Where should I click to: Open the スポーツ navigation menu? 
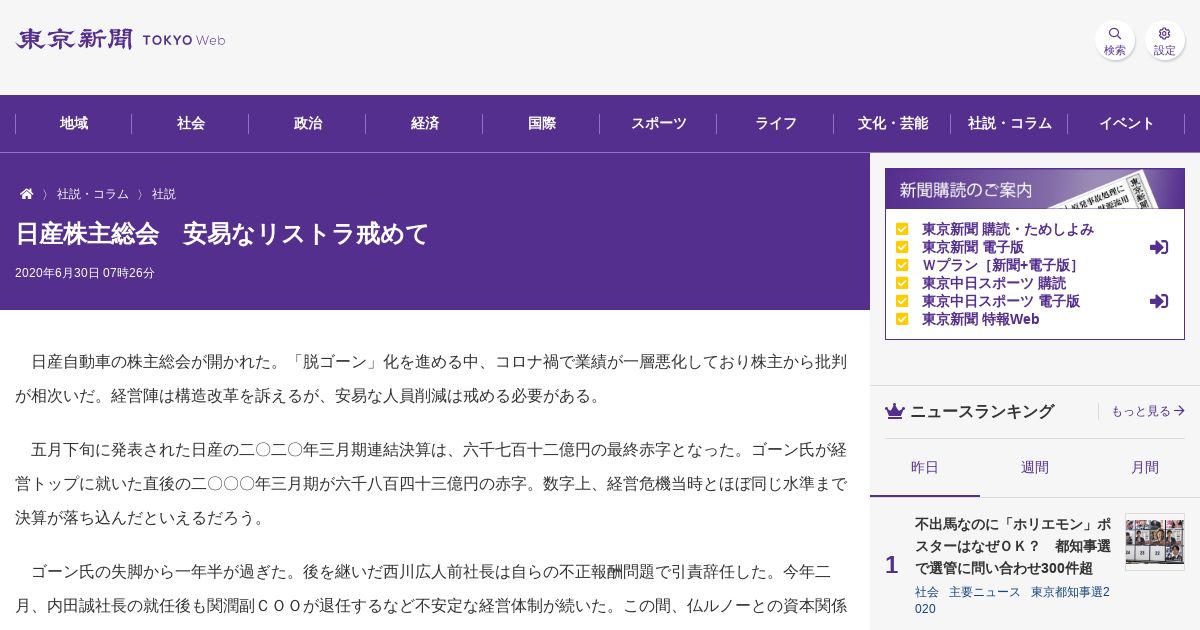tap(659, 124)
